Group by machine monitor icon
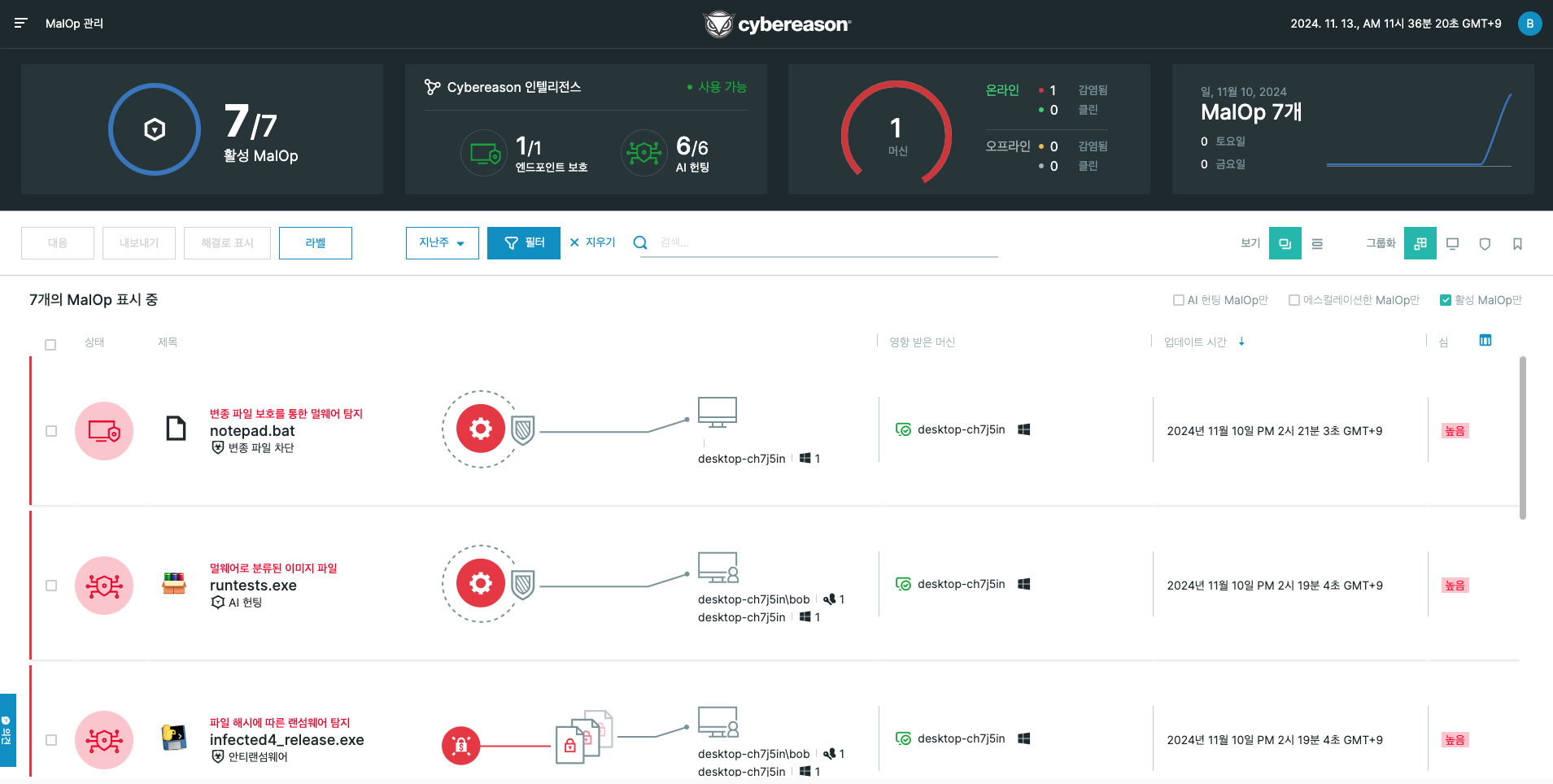The width and height of the screenshot is (1553, 784). tap(1453, 243)
